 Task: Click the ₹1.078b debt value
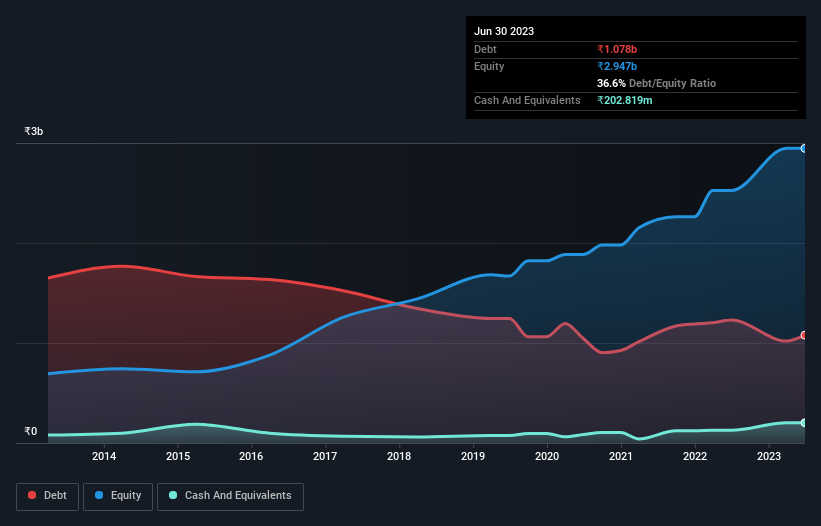617,49
